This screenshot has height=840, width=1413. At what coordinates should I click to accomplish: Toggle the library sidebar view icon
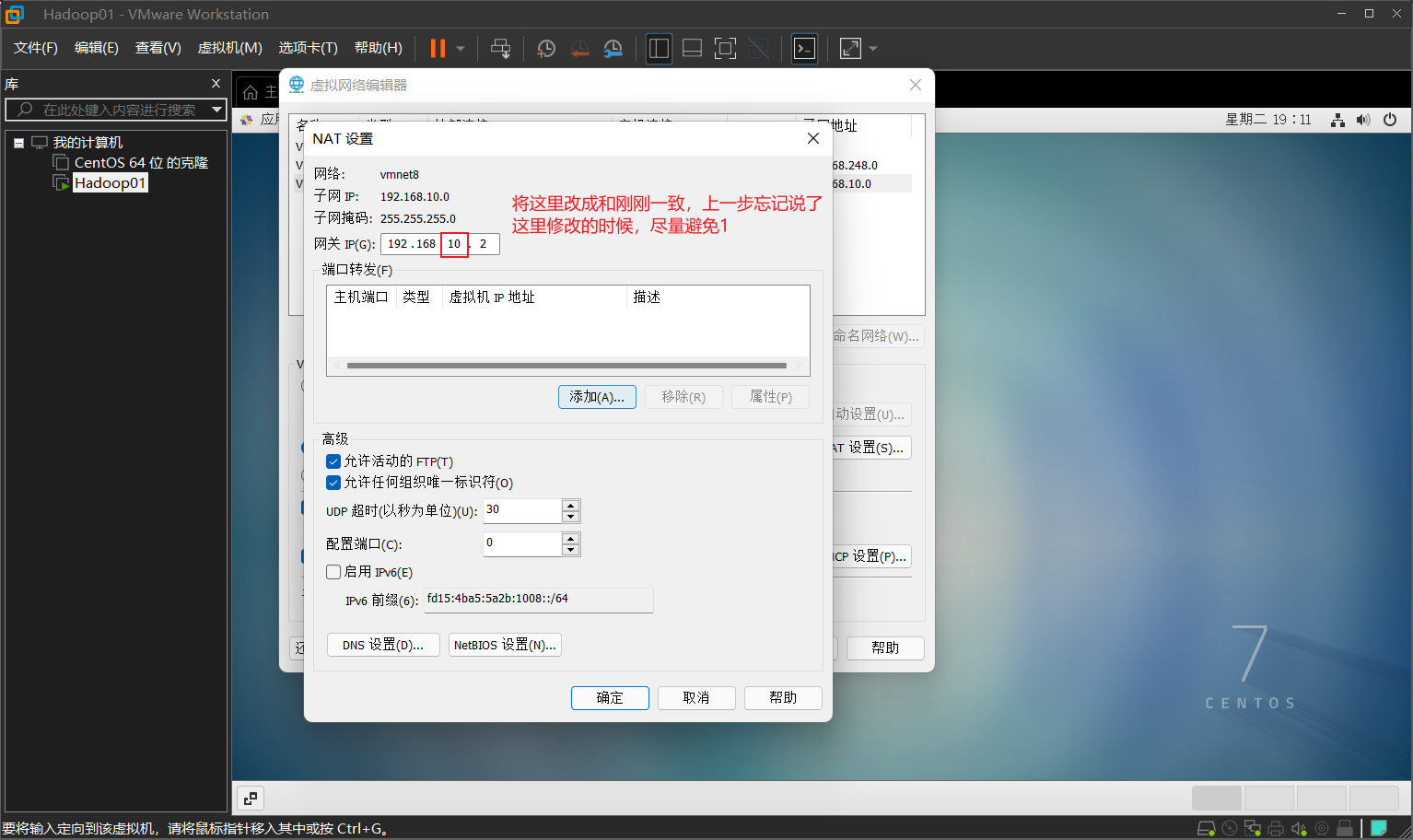[x=659, y=49]
